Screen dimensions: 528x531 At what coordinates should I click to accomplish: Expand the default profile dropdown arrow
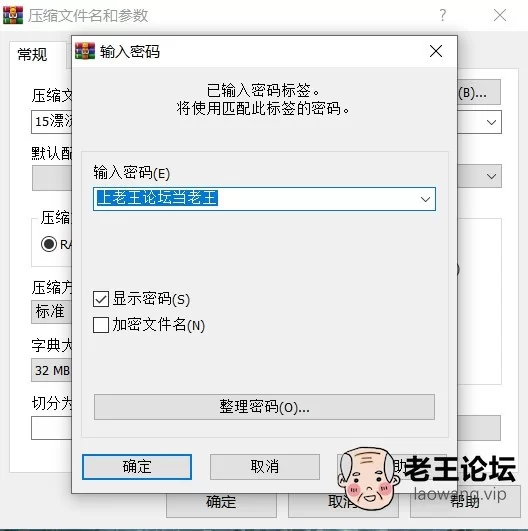tap(491, 176)
